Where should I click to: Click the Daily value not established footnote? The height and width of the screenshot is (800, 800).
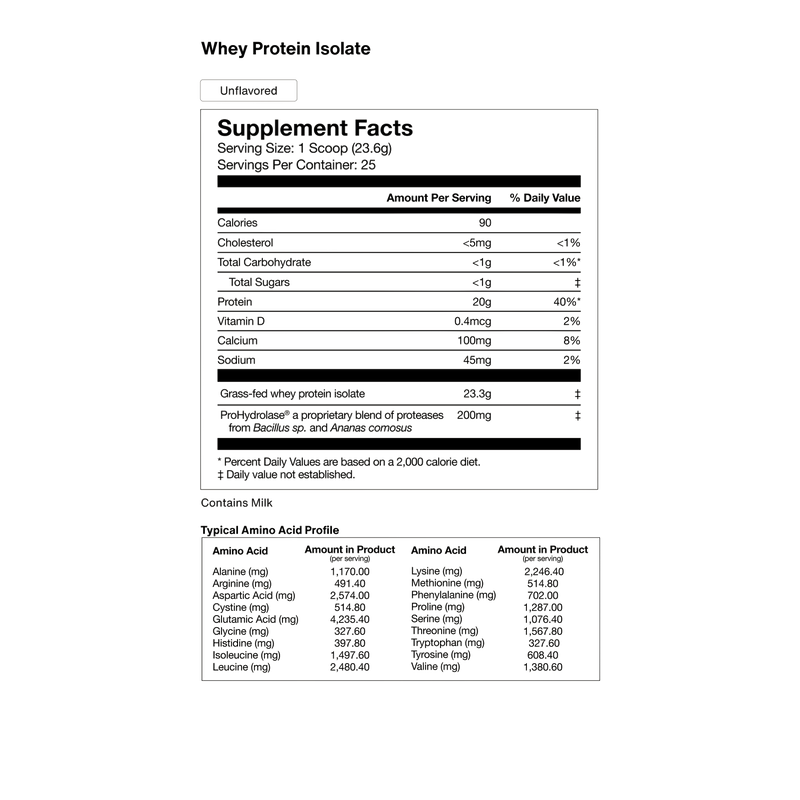(x=286, y=475)
